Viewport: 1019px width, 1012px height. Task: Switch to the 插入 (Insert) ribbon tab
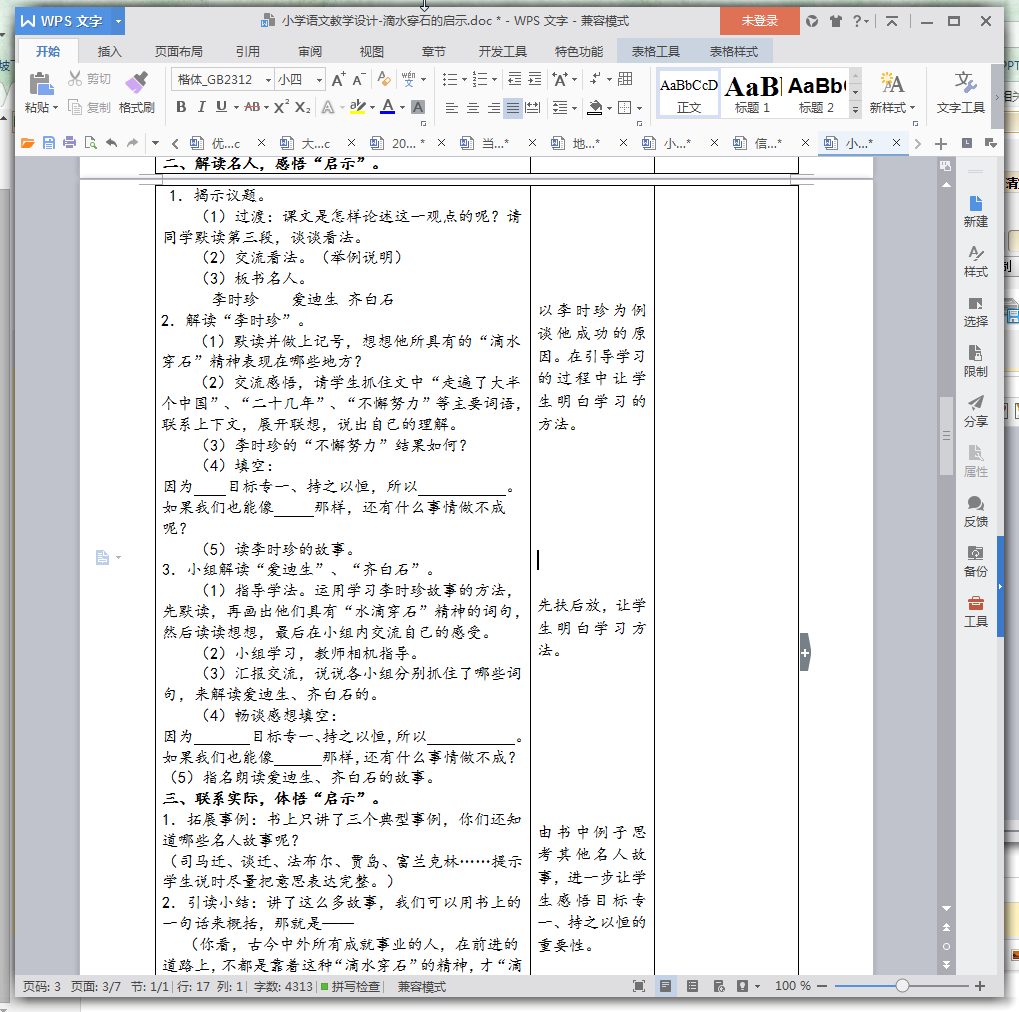point(110,51)
